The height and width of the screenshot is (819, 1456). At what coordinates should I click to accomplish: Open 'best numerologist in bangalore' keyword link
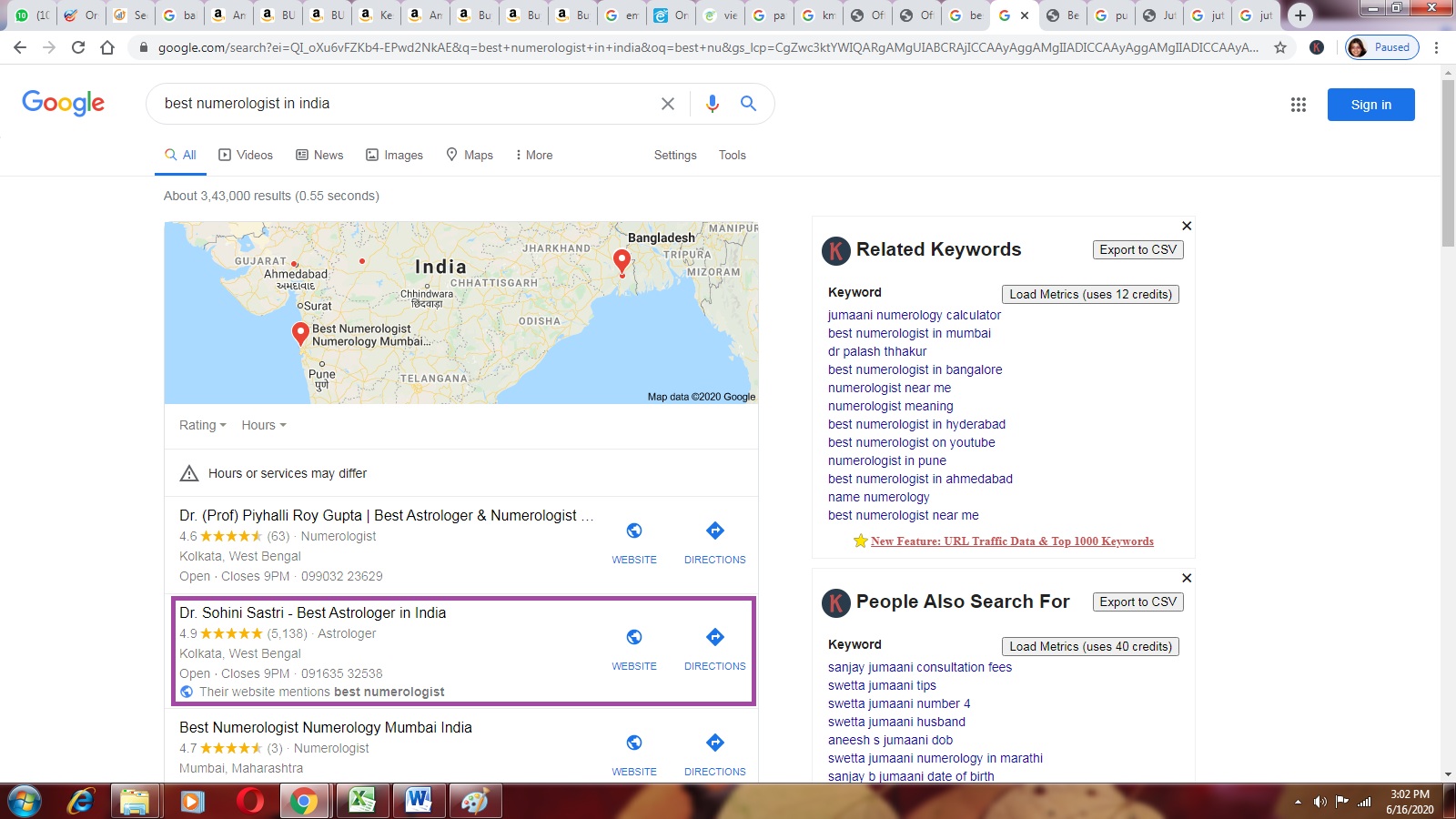click(x=915, y=369)
